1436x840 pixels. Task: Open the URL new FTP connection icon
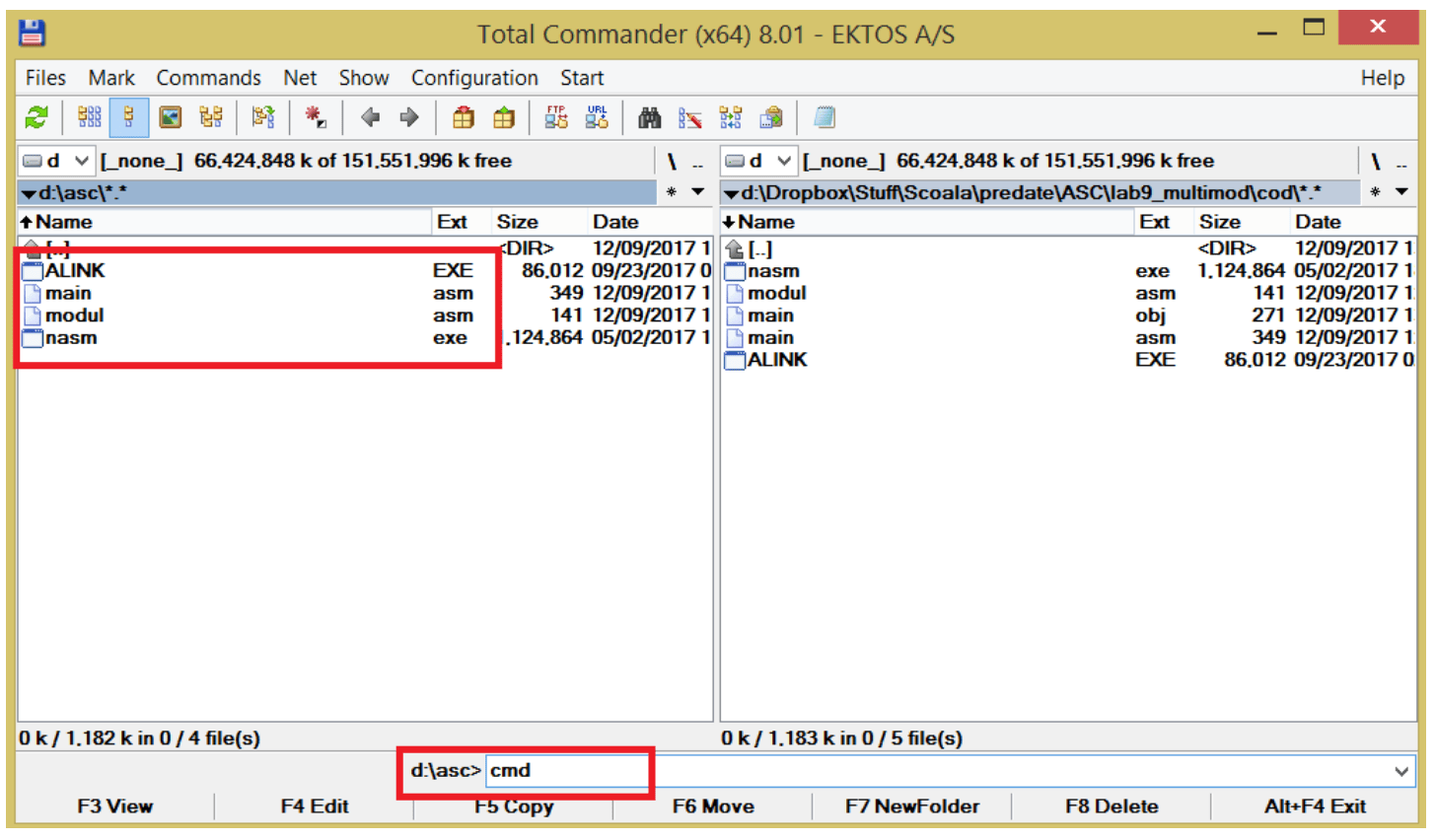(597, 118)
